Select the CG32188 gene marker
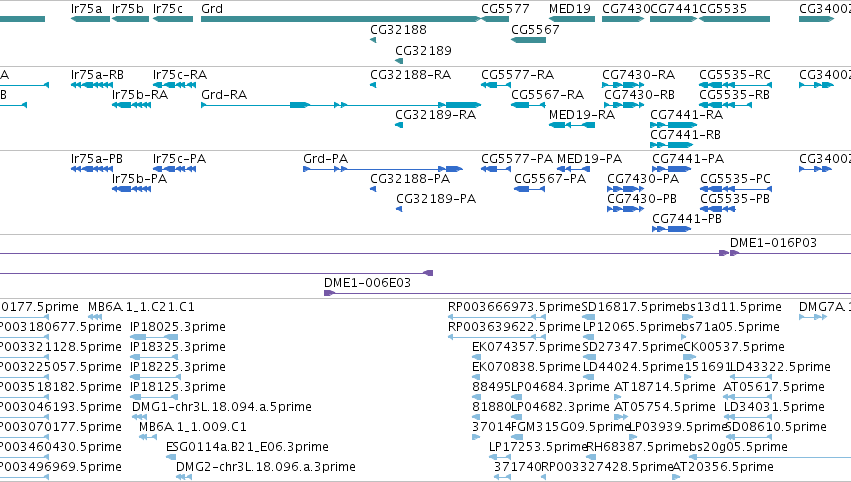Image resolution: width=851 pixels, height=482 pixels. pos(373,40)
